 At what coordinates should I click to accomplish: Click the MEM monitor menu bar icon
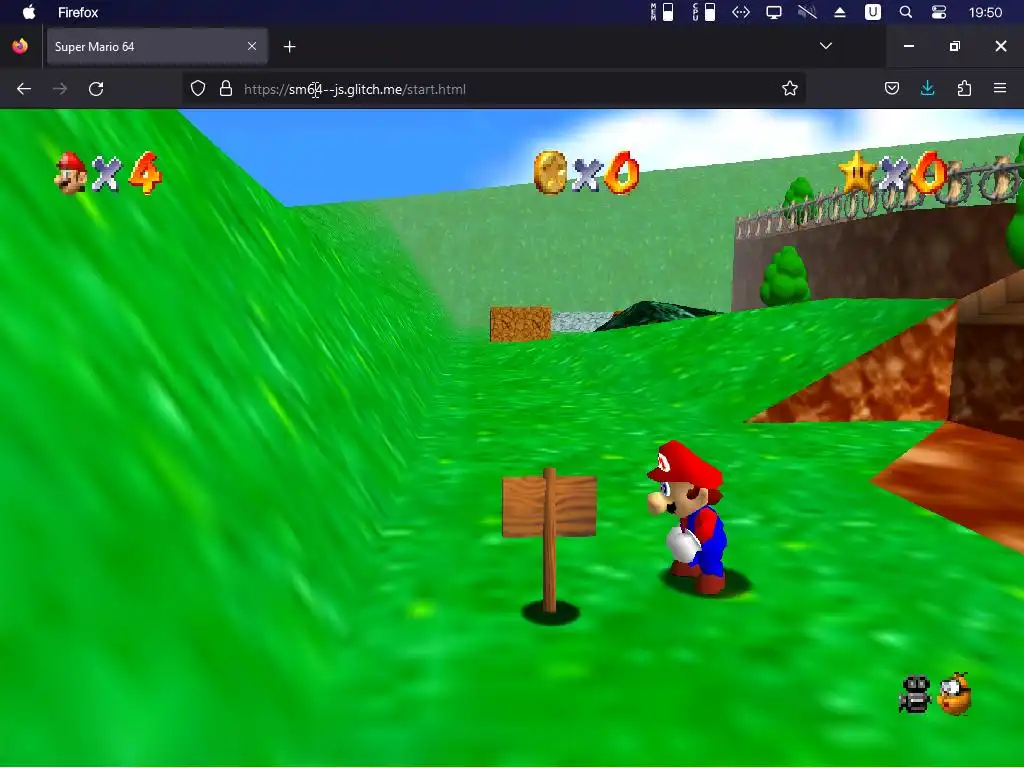tap(662, 12)
